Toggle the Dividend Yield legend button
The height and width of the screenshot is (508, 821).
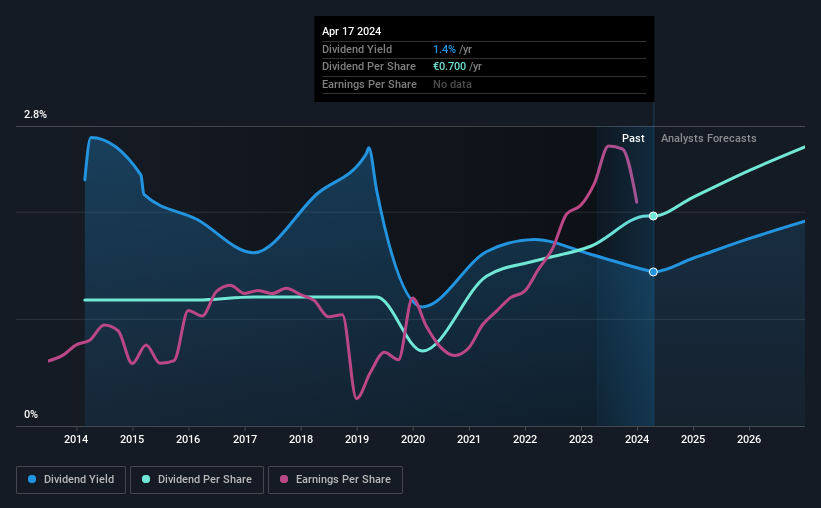click(x=71, y=480)
